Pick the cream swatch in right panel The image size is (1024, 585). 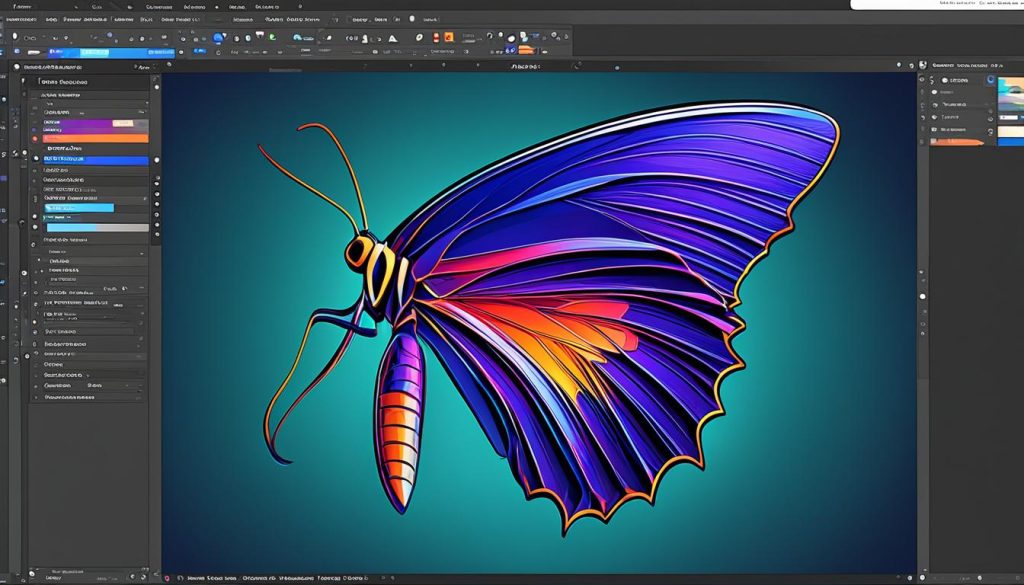(x=1011, y=131)
